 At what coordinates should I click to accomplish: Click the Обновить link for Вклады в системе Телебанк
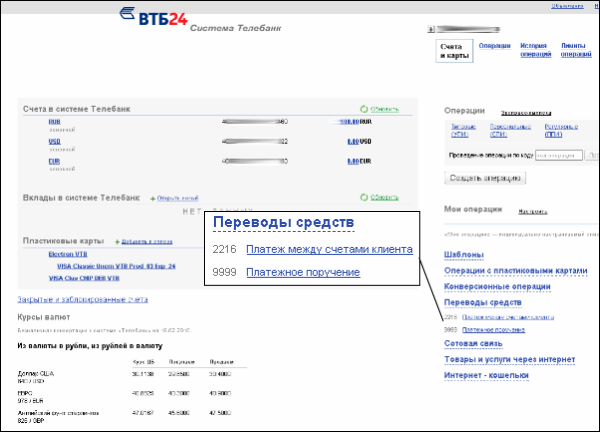coord(384,197)
